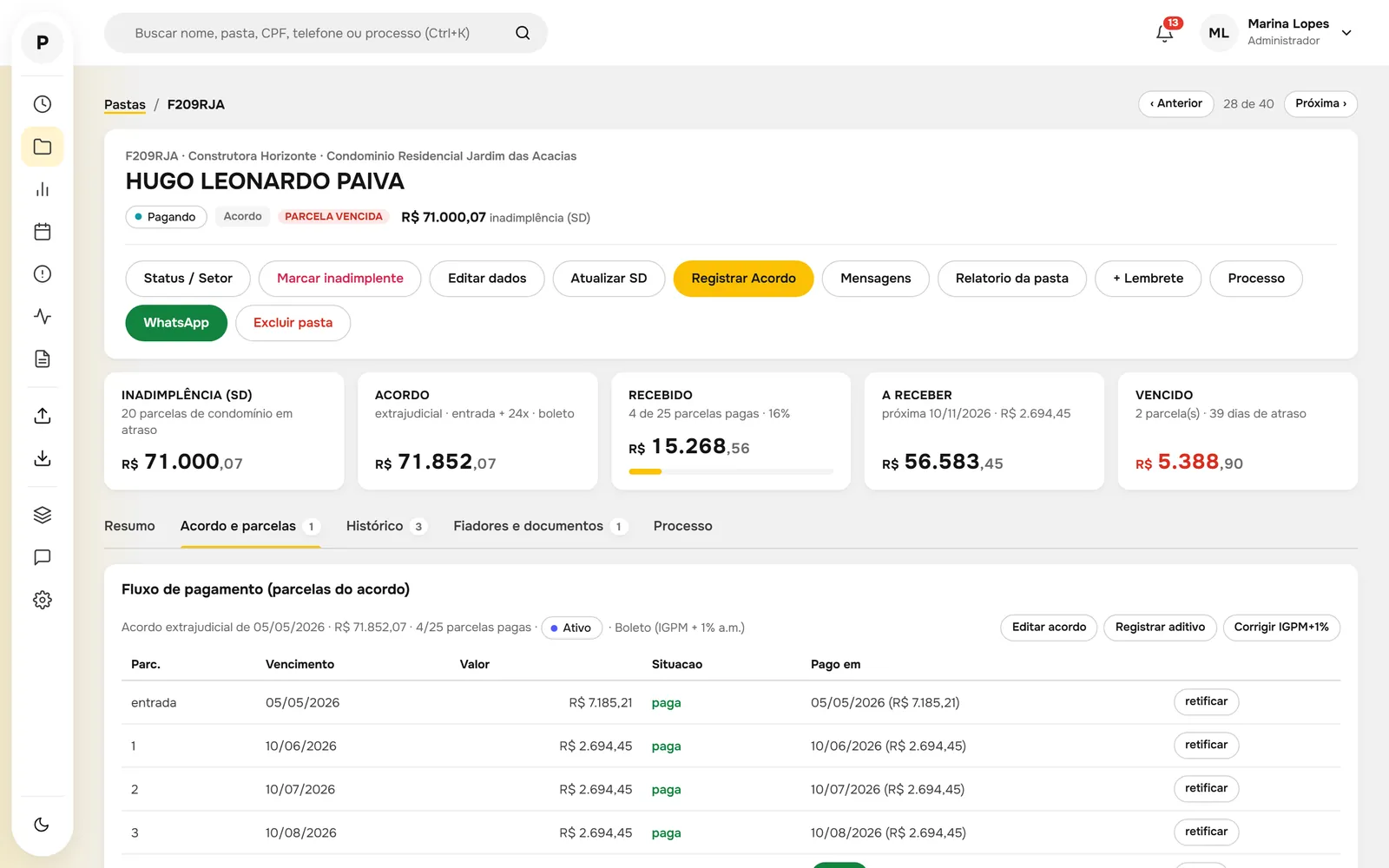
Task: Open the folder icon in sidebar
Action: point(42,147)
